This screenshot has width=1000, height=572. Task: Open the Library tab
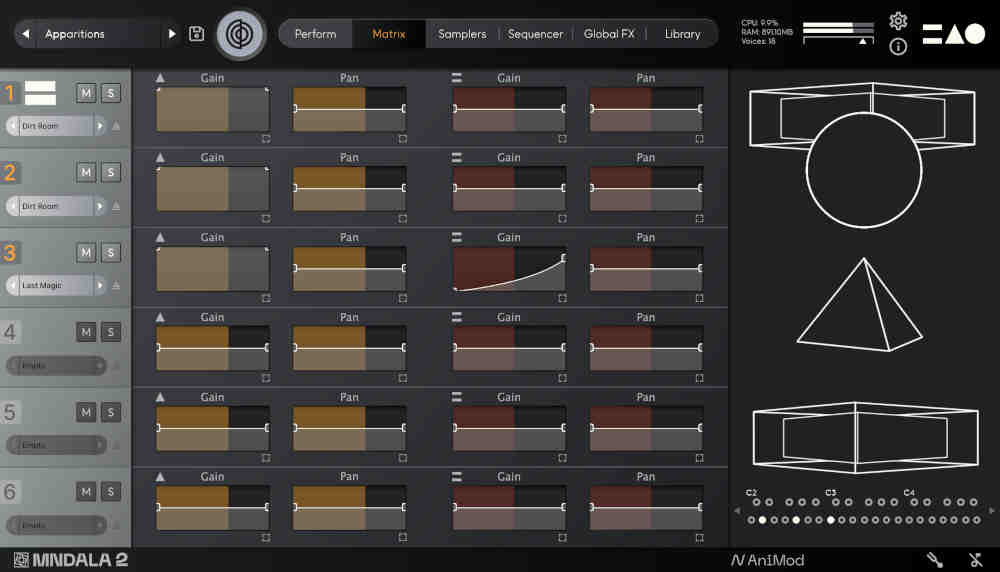click(x=682, y=34)
